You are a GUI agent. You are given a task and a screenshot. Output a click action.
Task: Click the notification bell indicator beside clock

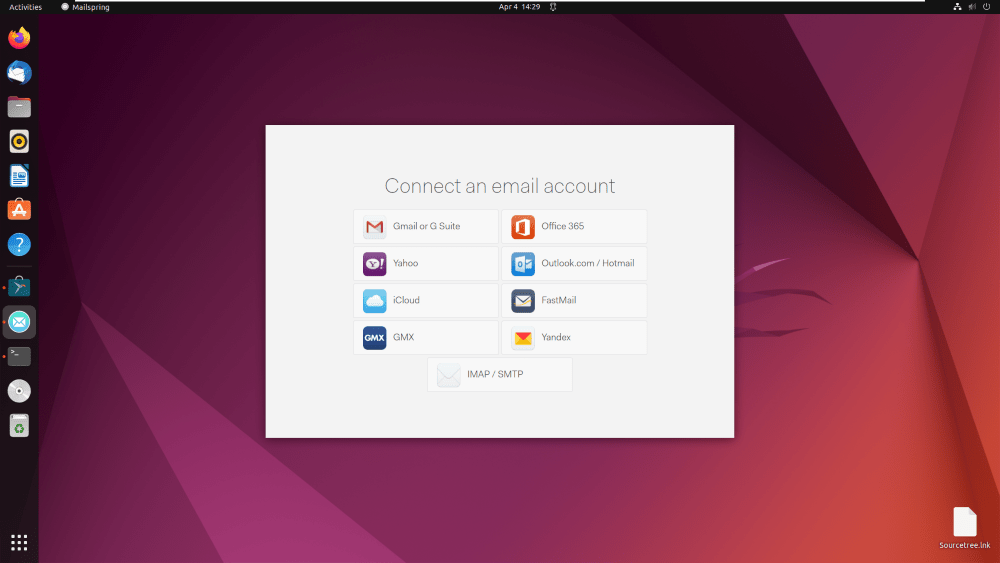click(553, 7)
